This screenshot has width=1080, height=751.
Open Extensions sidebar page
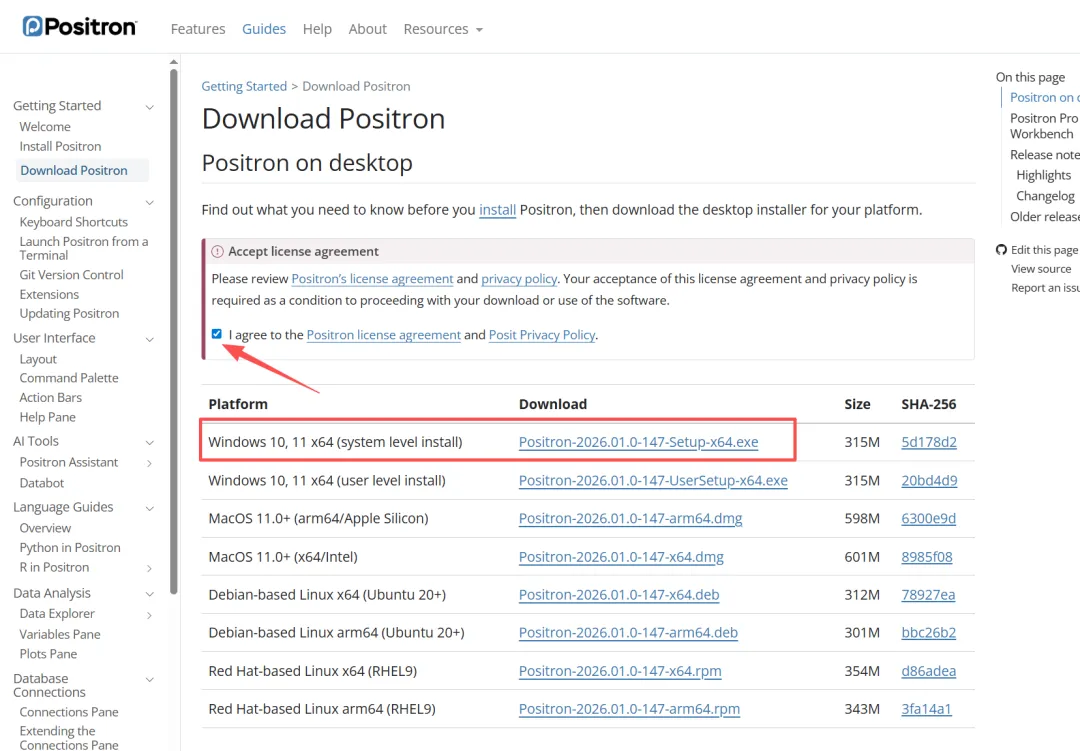(x=49, y=294)
